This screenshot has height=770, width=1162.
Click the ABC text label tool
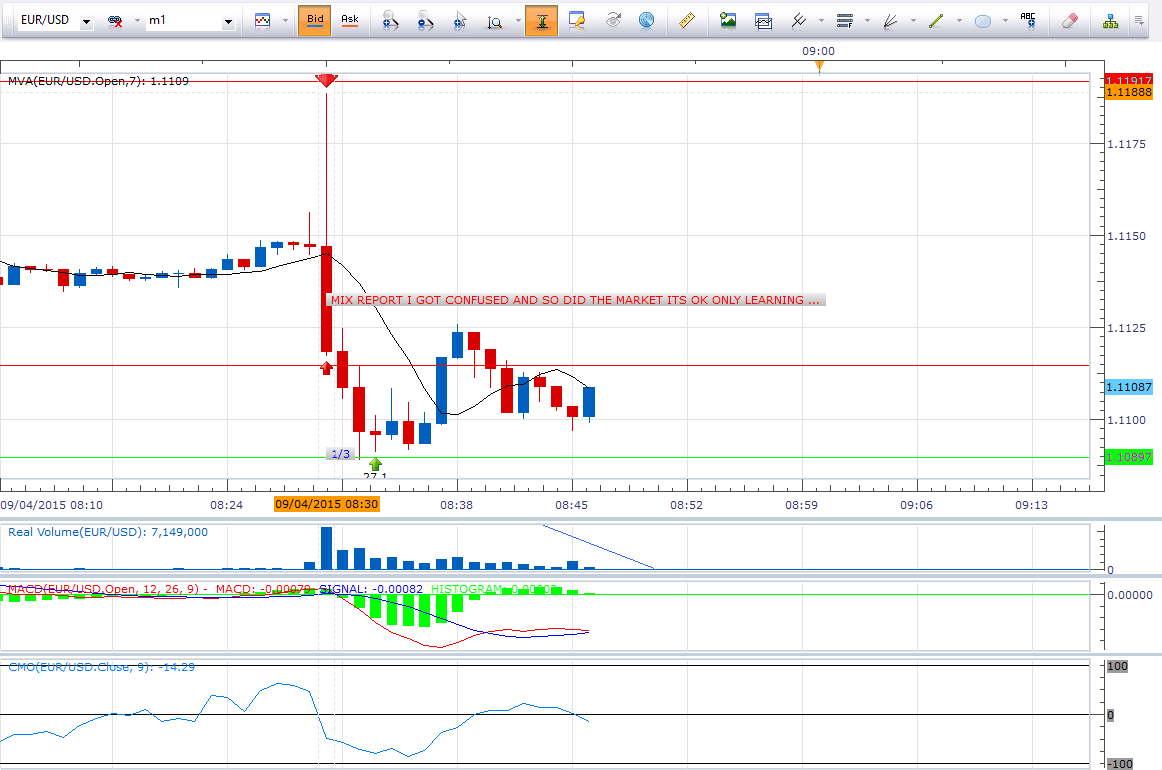pyautogui.click(x=1027, y=19)
